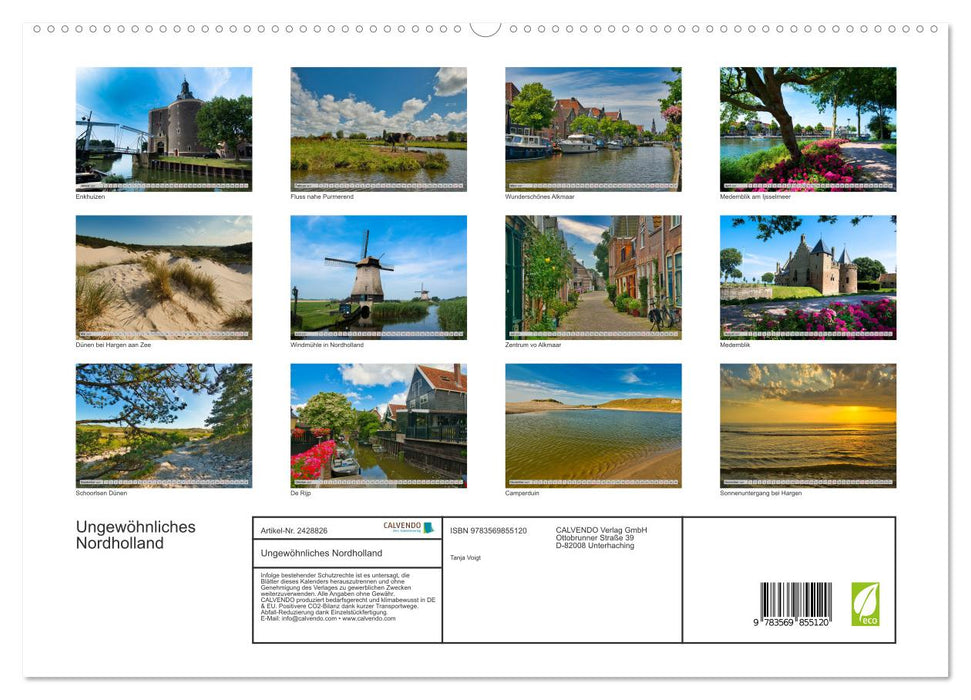Image resolution: width=971 pixels, height=700 pixels.
Task: Click the center hanging hook notch
Action: [485, 29]
